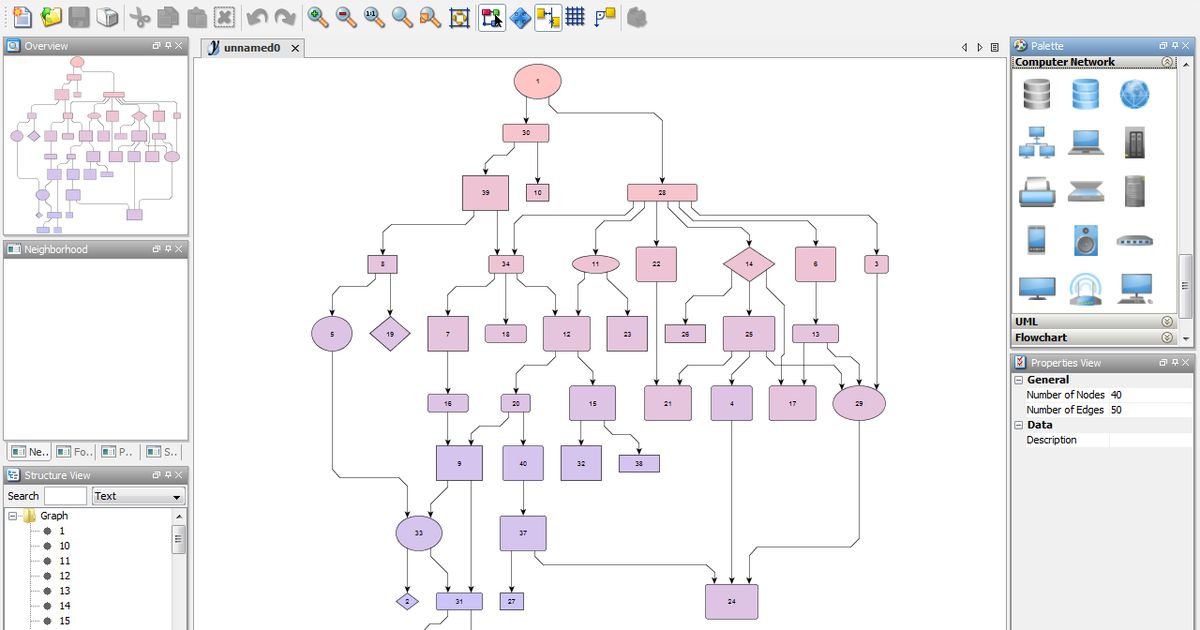Click the Structure View search input box
Screen dimensions: 1200x630
pyautogui.click(x=65, y=496)
